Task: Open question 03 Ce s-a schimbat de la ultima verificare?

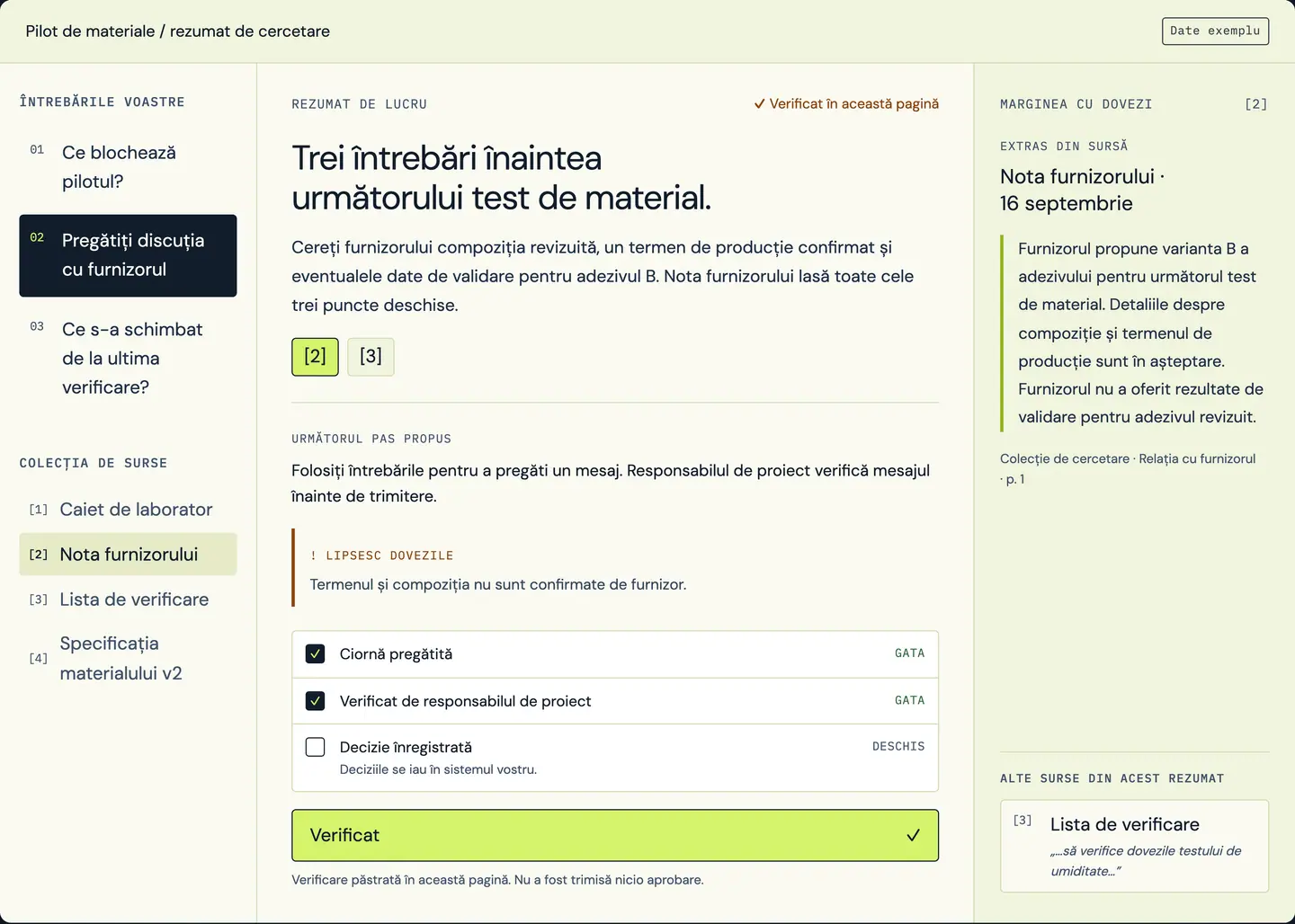Action: click(x=128, y=358)
